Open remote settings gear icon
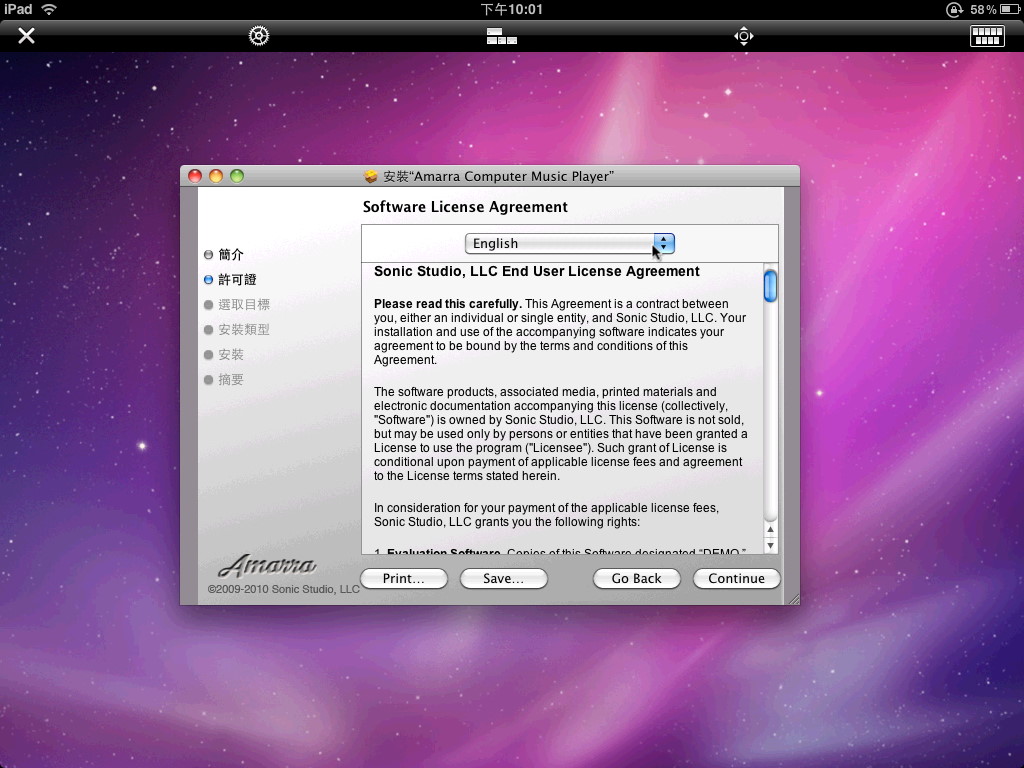1024x768 pixels. tap(259, 35)
